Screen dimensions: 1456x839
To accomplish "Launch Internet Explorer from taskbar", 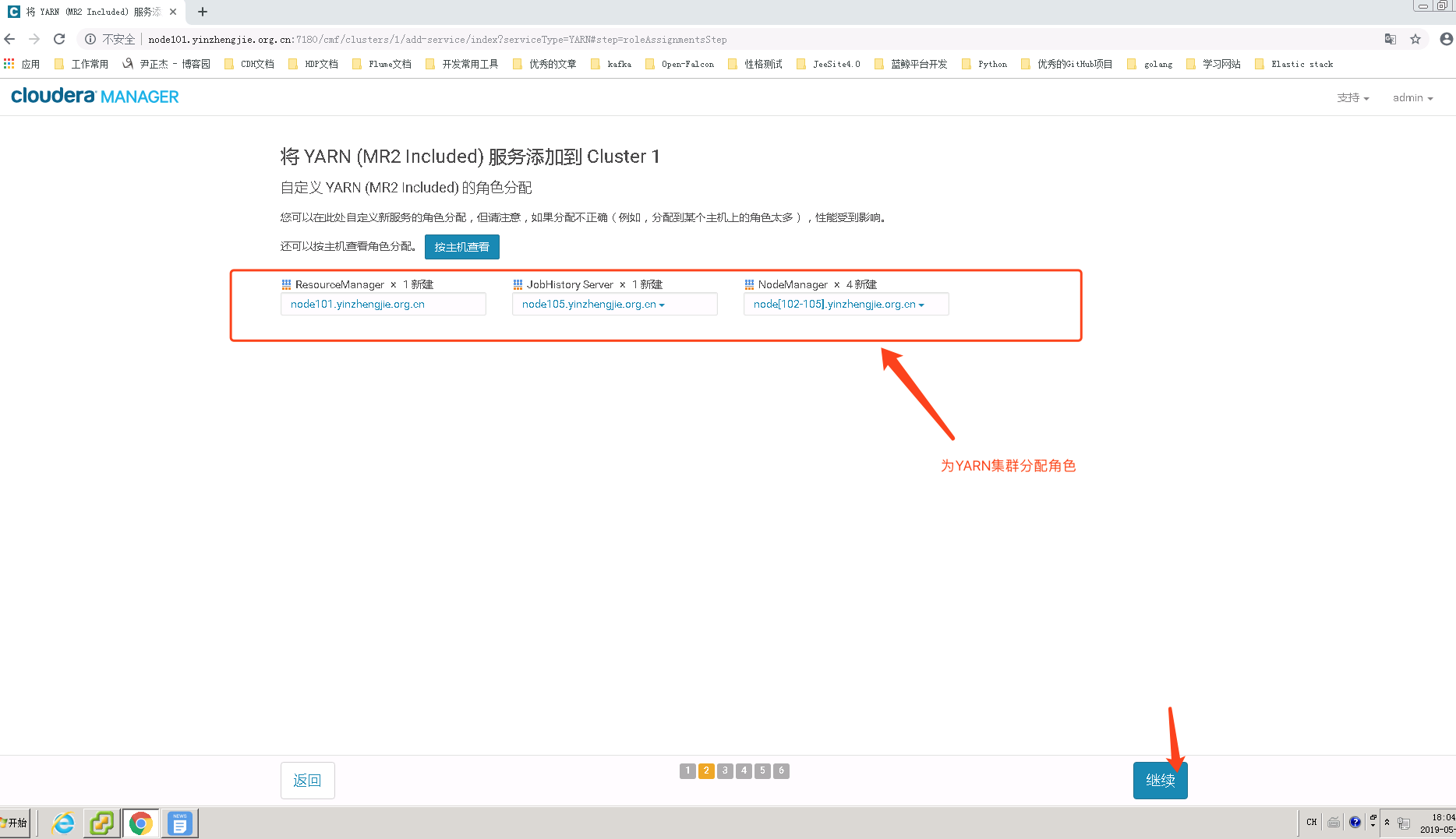I will [x=62, y=823].
